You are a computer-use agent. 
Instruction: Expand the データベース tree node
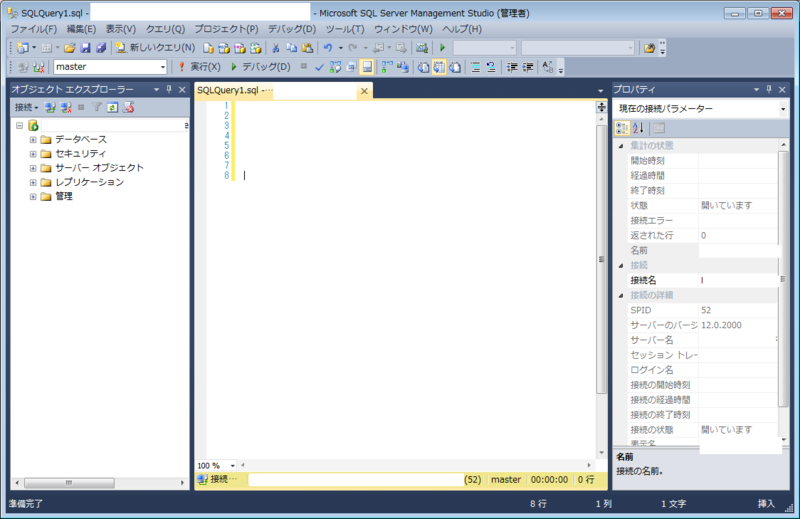[x=33, y=139]
